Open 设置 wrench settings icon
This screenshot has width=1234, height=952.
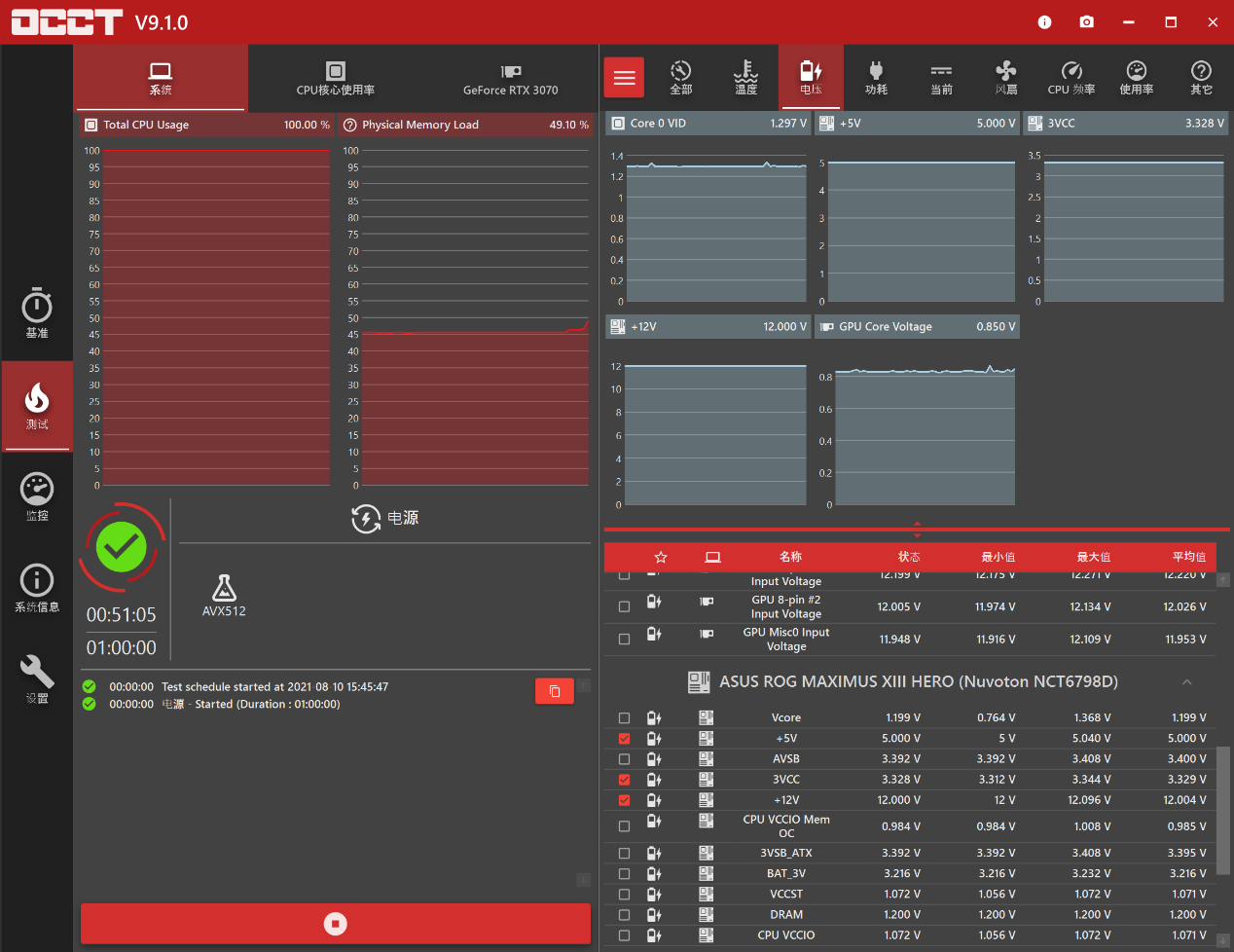pyautogui.click(x=37, y=678)
